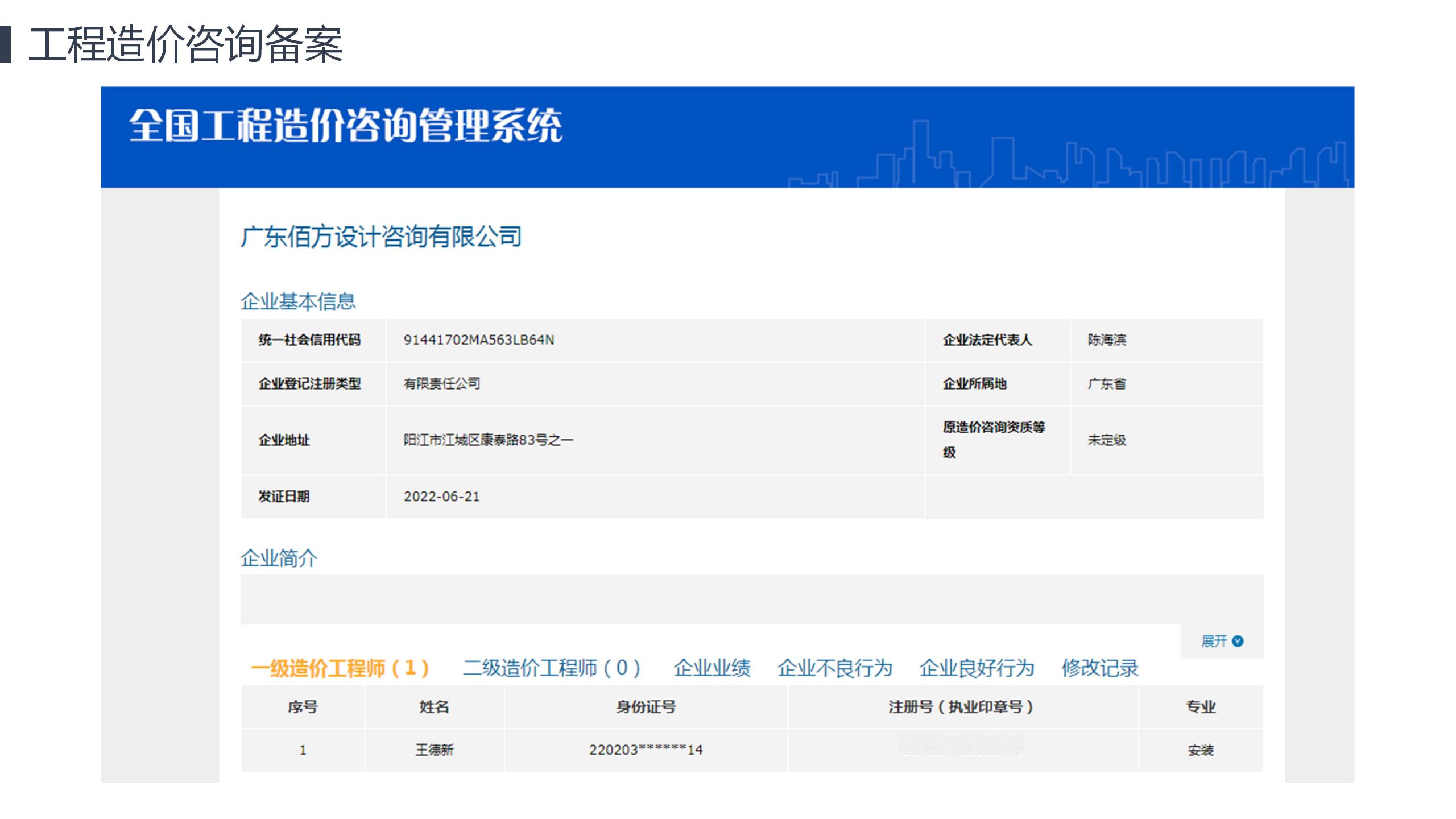Viewport: 1456px width, 819px height.
Task: Click the empty 企业简介 description box
Action: tap(752, 599)
